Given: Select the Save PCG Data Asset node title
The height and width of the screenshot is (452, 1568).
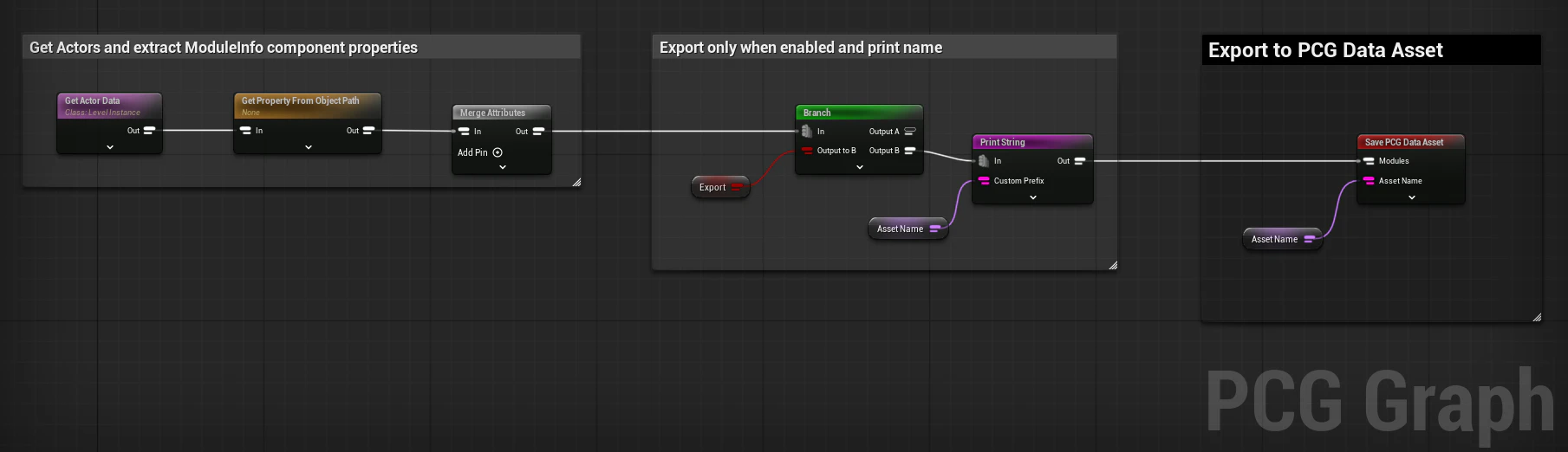Looking at the screenshot, I should coord(1404,142).
